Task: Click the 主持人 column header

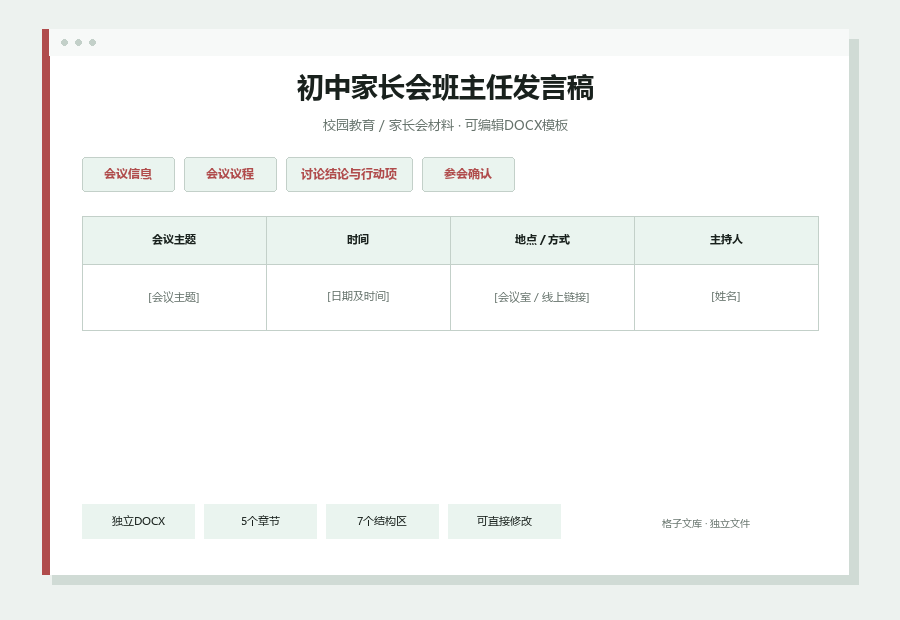Action: point(726,240)
